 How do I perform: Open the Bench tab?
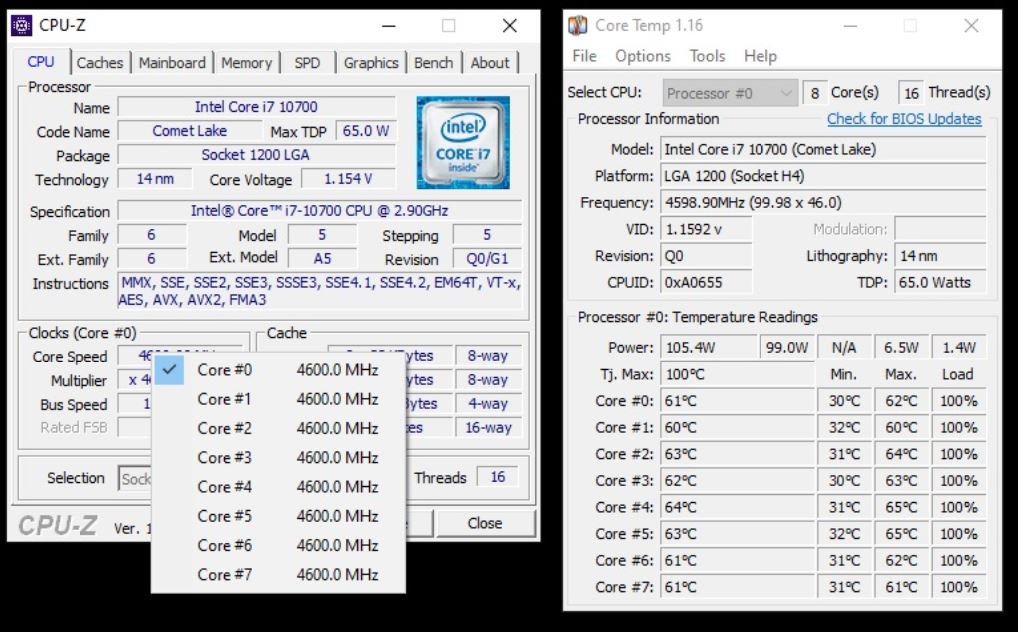pos(433,63)
